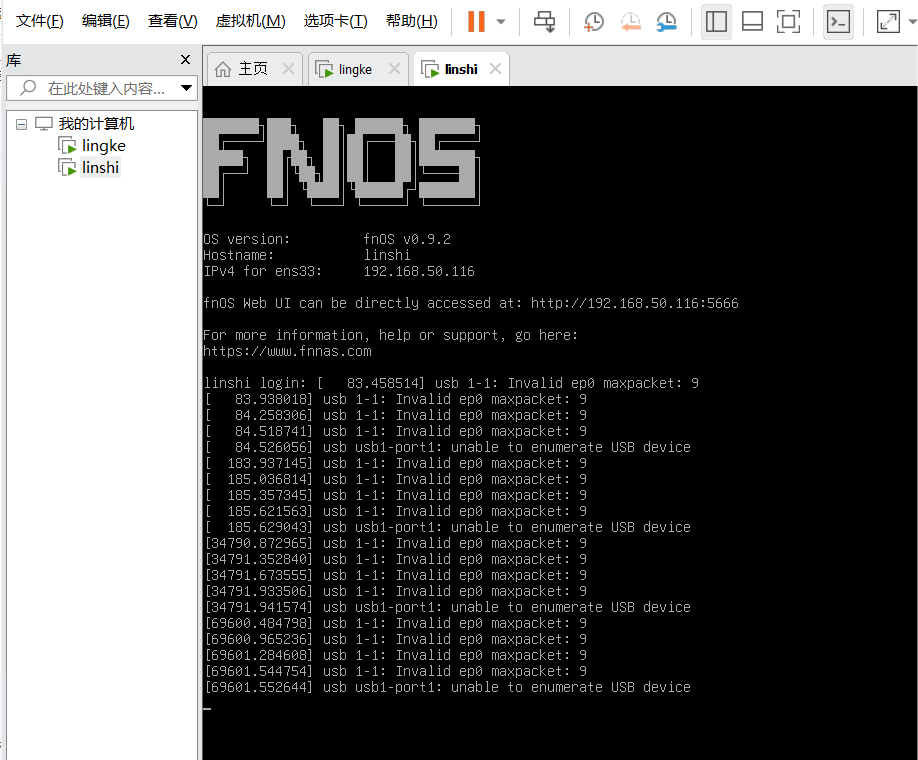
Task: Pause the virtual machine with orange pause icon
Action: (x=477, y=22)
